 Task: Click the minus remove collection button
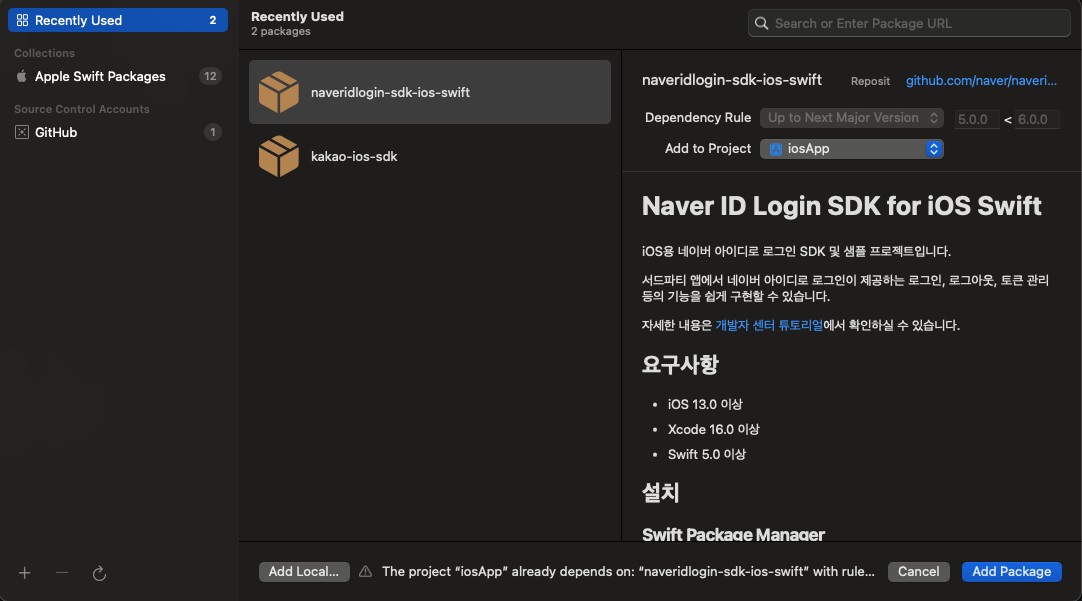pyautogui.click(x=62, y=573)
